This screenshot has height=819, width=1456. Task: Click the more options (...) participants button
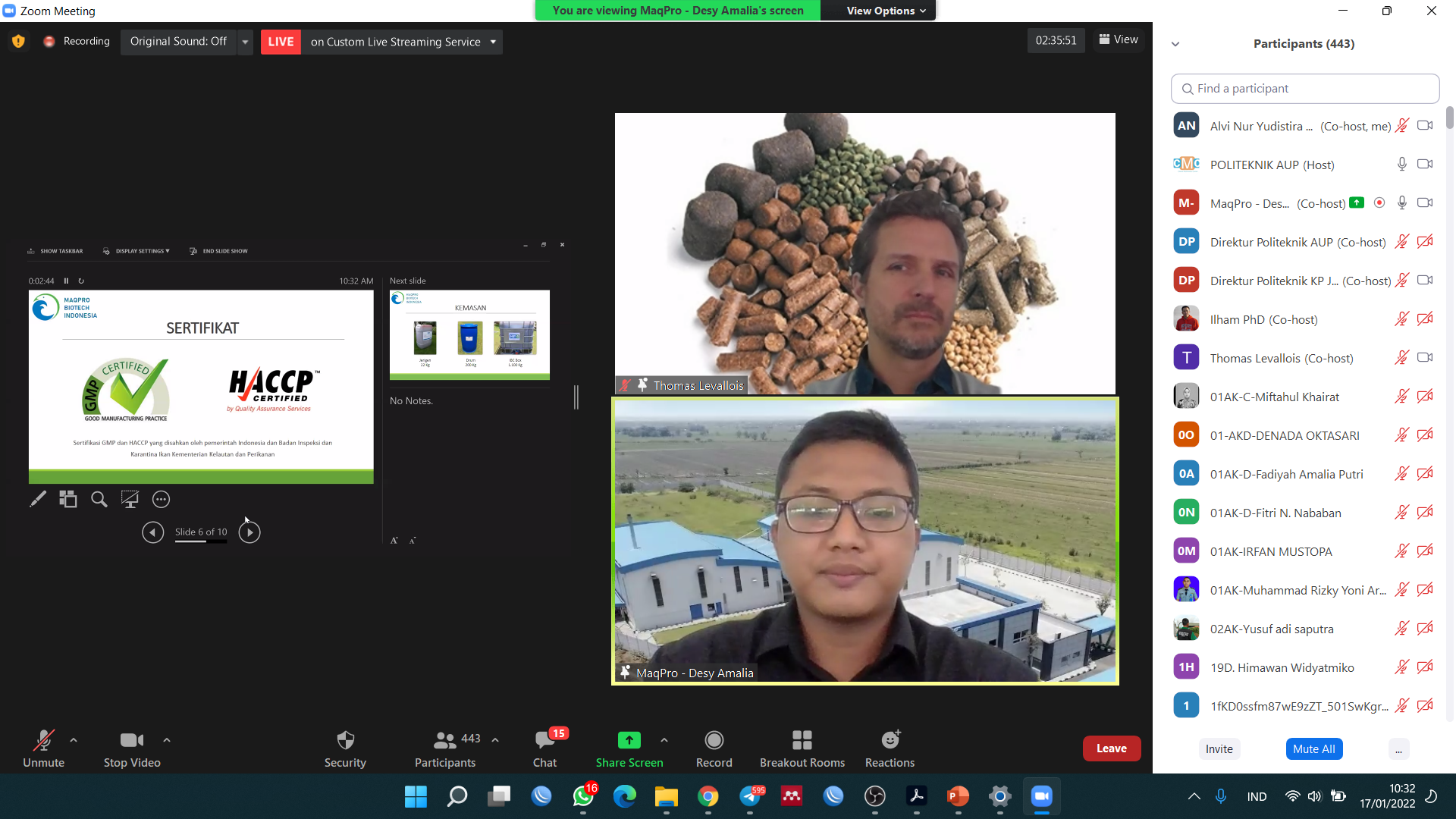point(1398,749)
